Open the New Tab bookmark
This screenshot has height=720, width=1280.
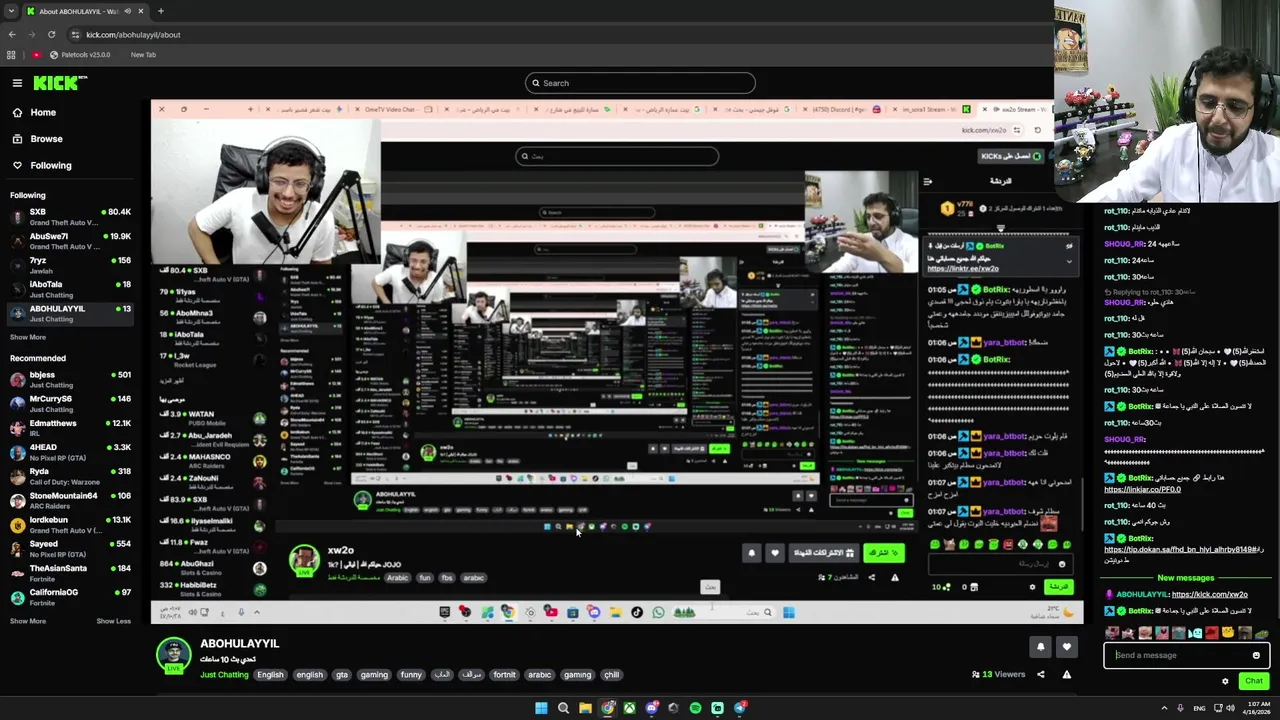pos(143,55)
